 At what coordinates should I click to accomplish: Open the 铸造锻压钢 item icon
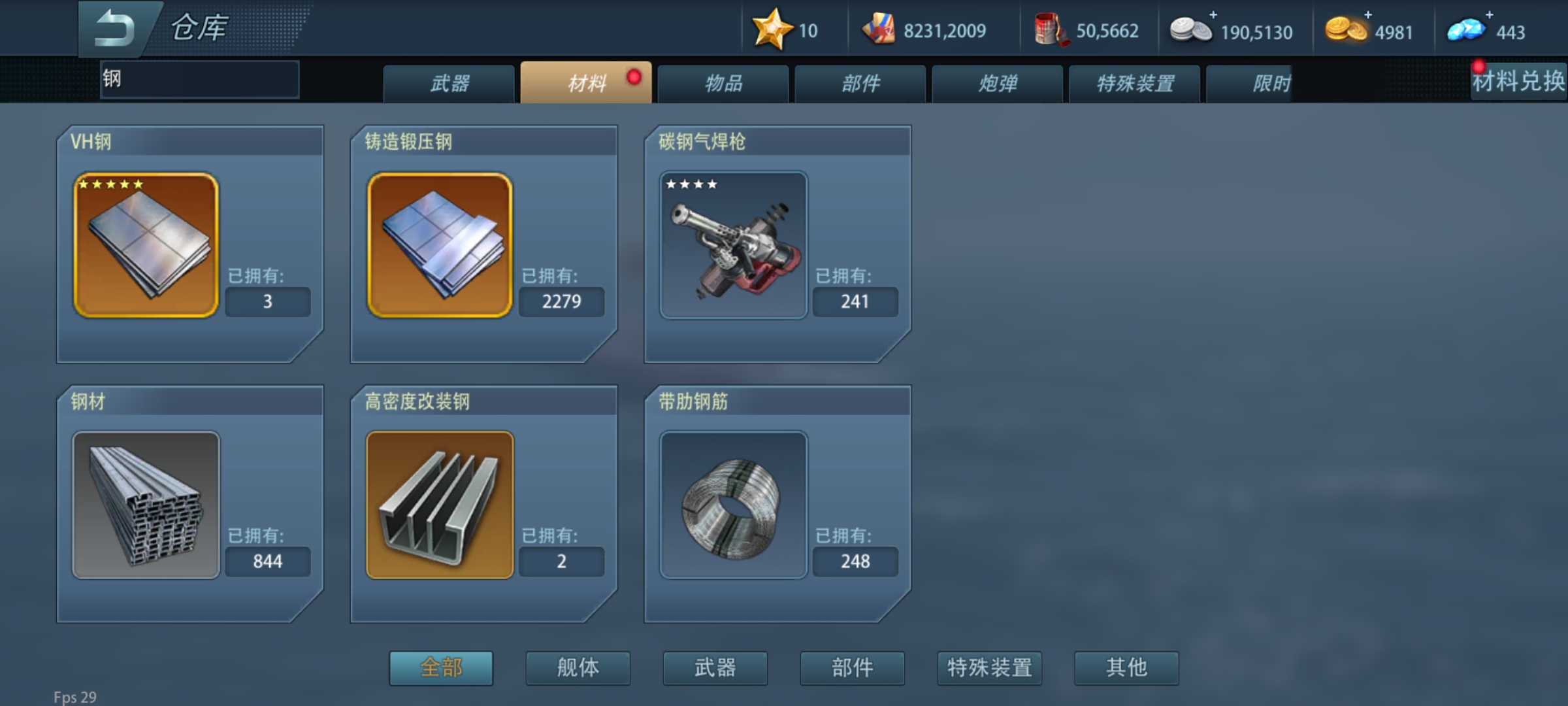click(x=440, y=245)
